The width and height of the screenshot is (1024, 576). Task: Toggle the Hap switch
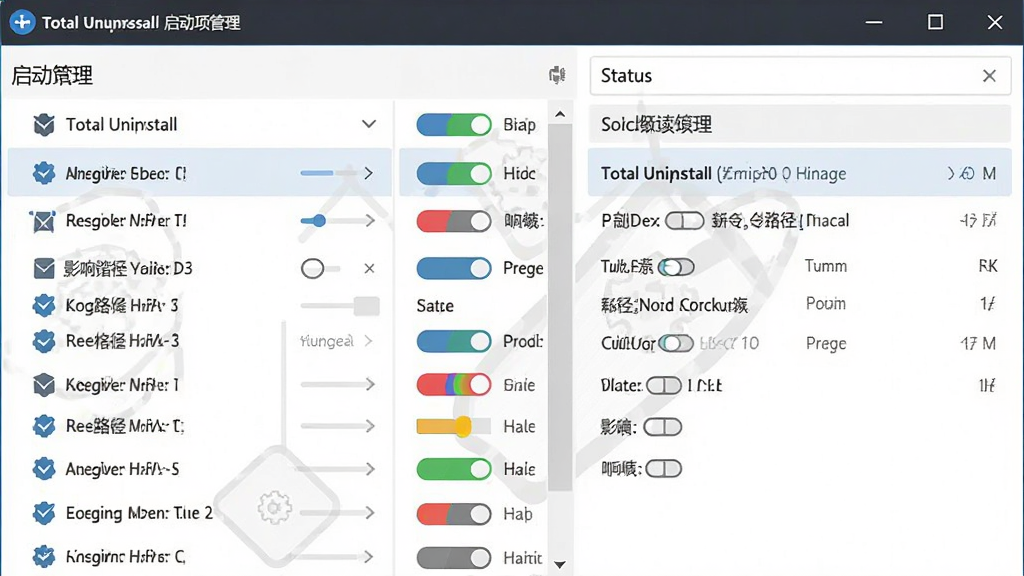click(454, 514)
